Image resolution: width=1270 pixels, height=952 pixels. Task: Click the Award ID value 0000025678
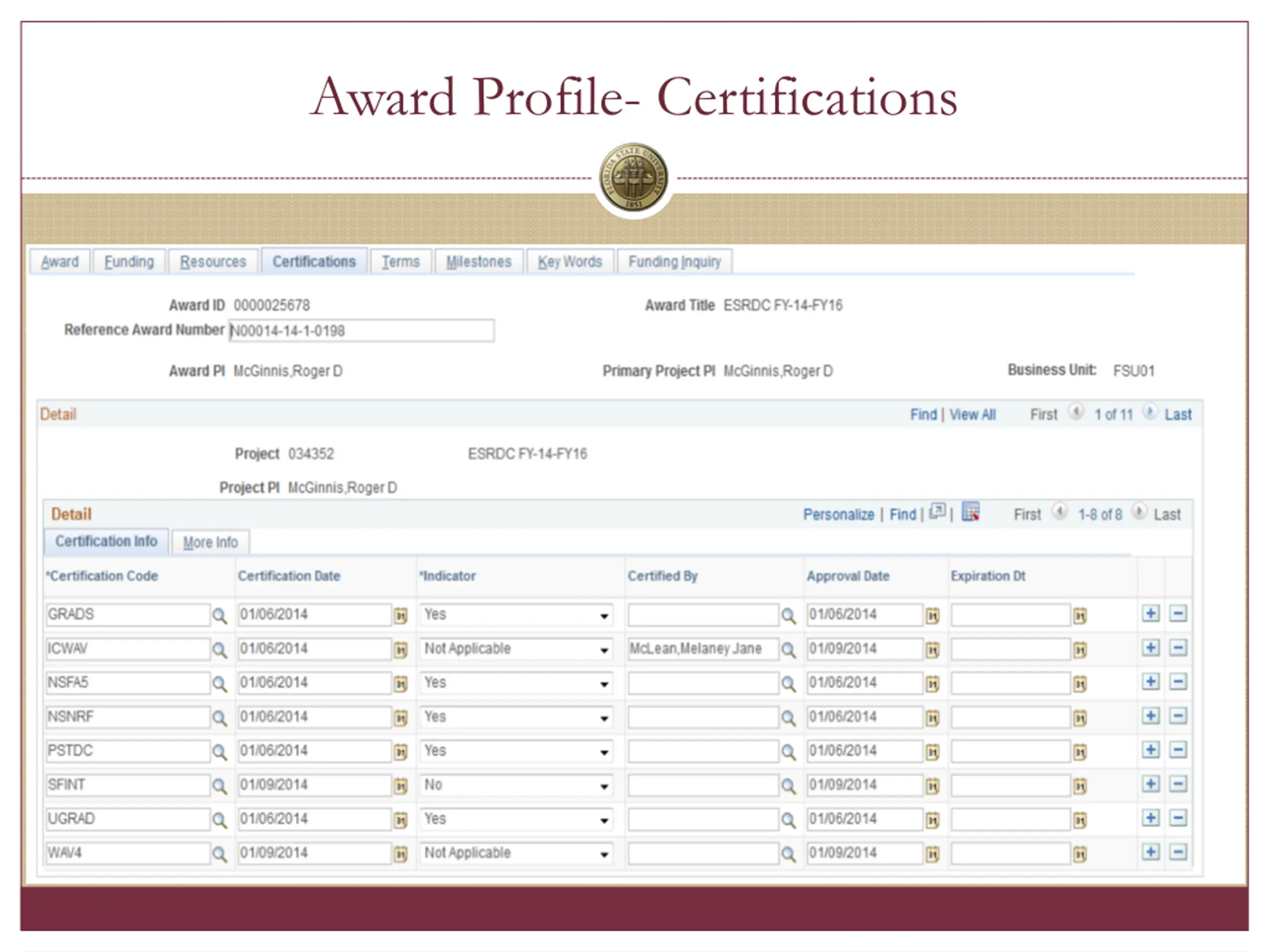[271, 305]
